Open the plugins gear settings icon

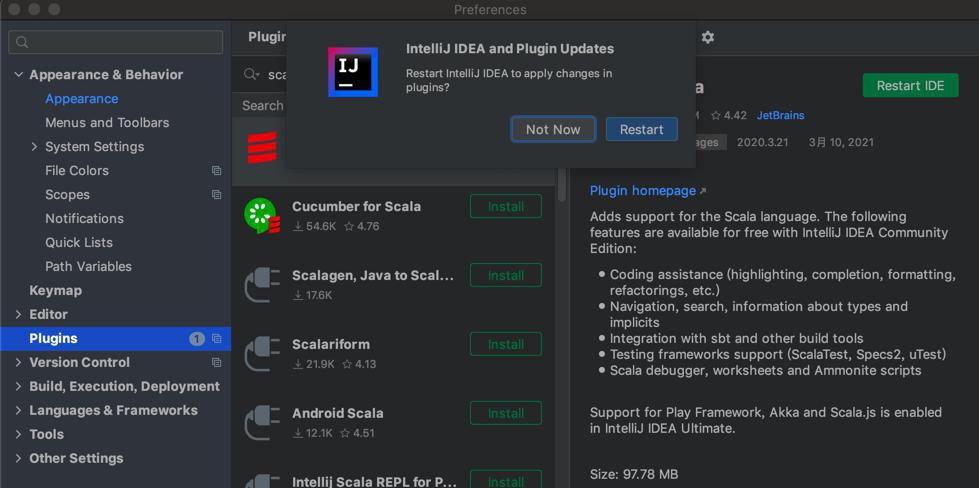[707, 37]
